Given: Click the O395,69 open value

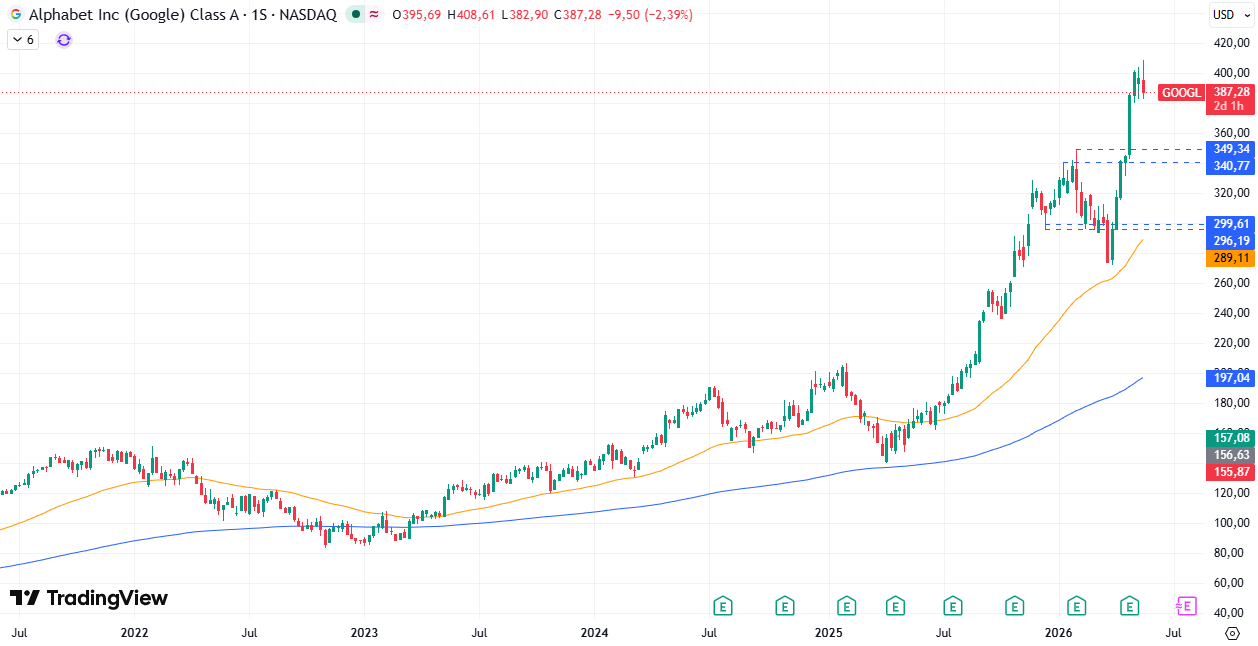Looking at the screenshot, I should tap(417, 15).
